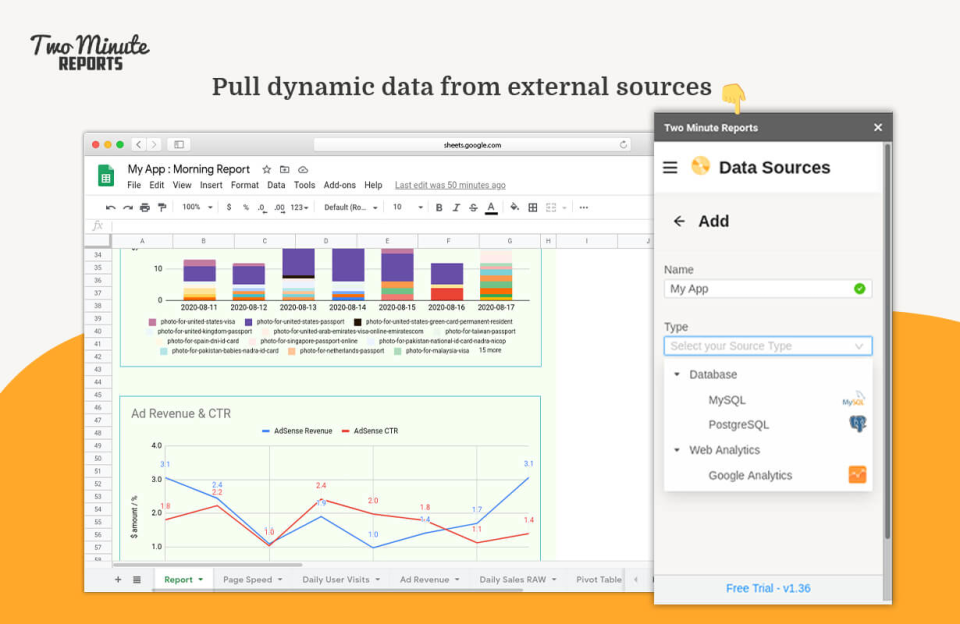The width and height of the screenshot is (960, 624).
Task: Click the sidebar vertical scrollbar
Action: pos(887,342)
